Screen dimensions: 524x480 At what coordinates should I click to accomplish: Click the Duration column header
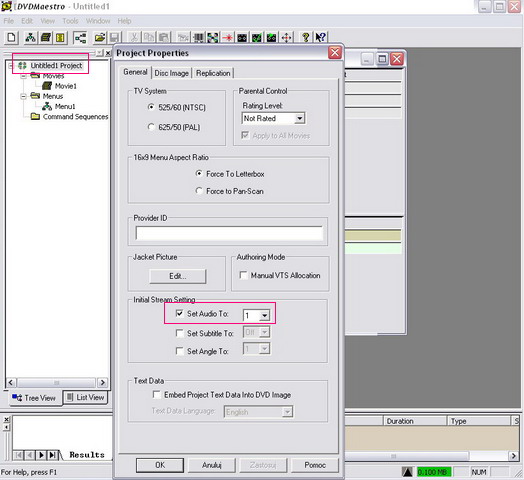(414, 421)
